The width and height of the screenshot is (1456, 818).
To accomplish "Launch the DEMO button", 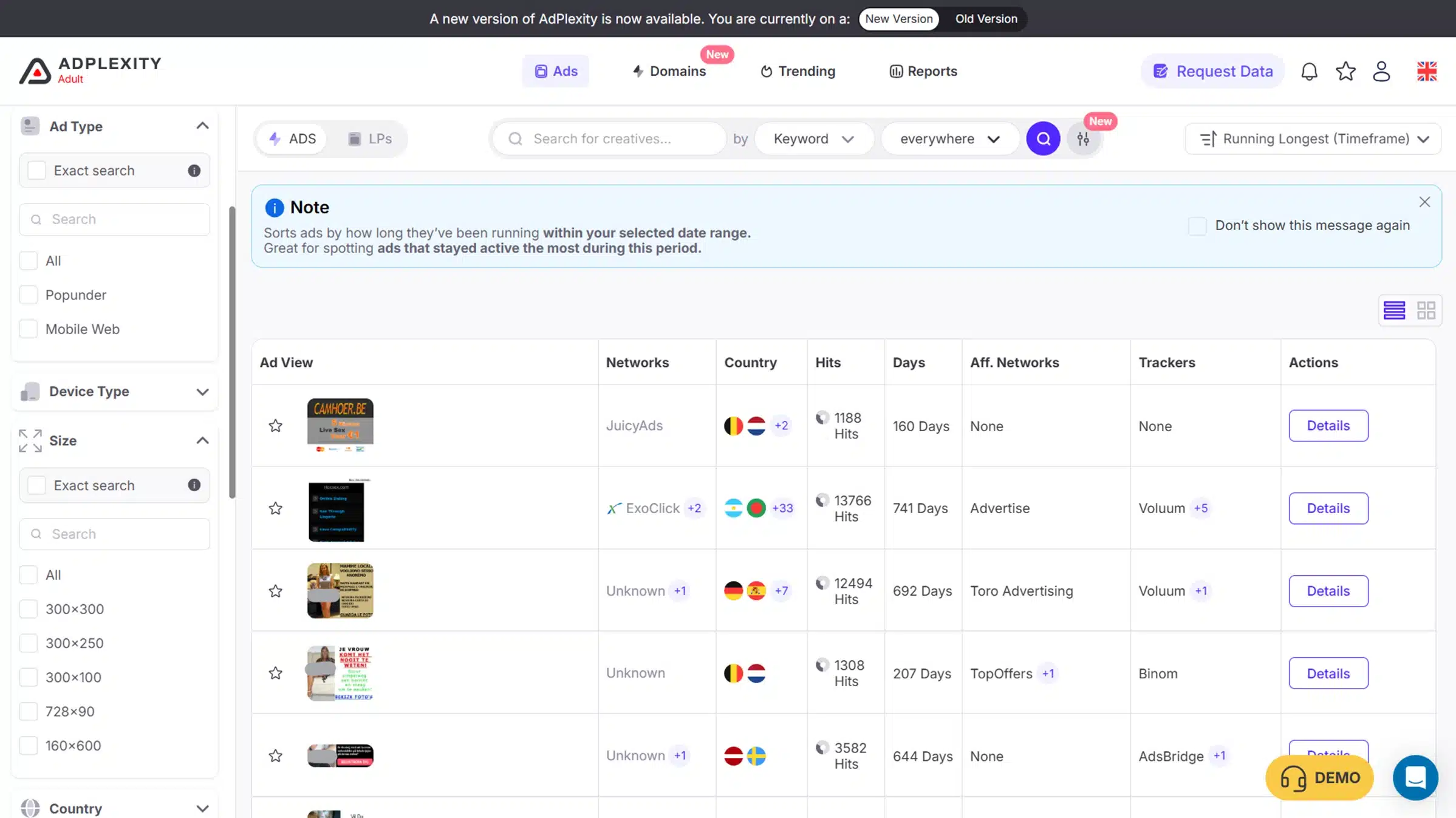I will (1319, 777).
